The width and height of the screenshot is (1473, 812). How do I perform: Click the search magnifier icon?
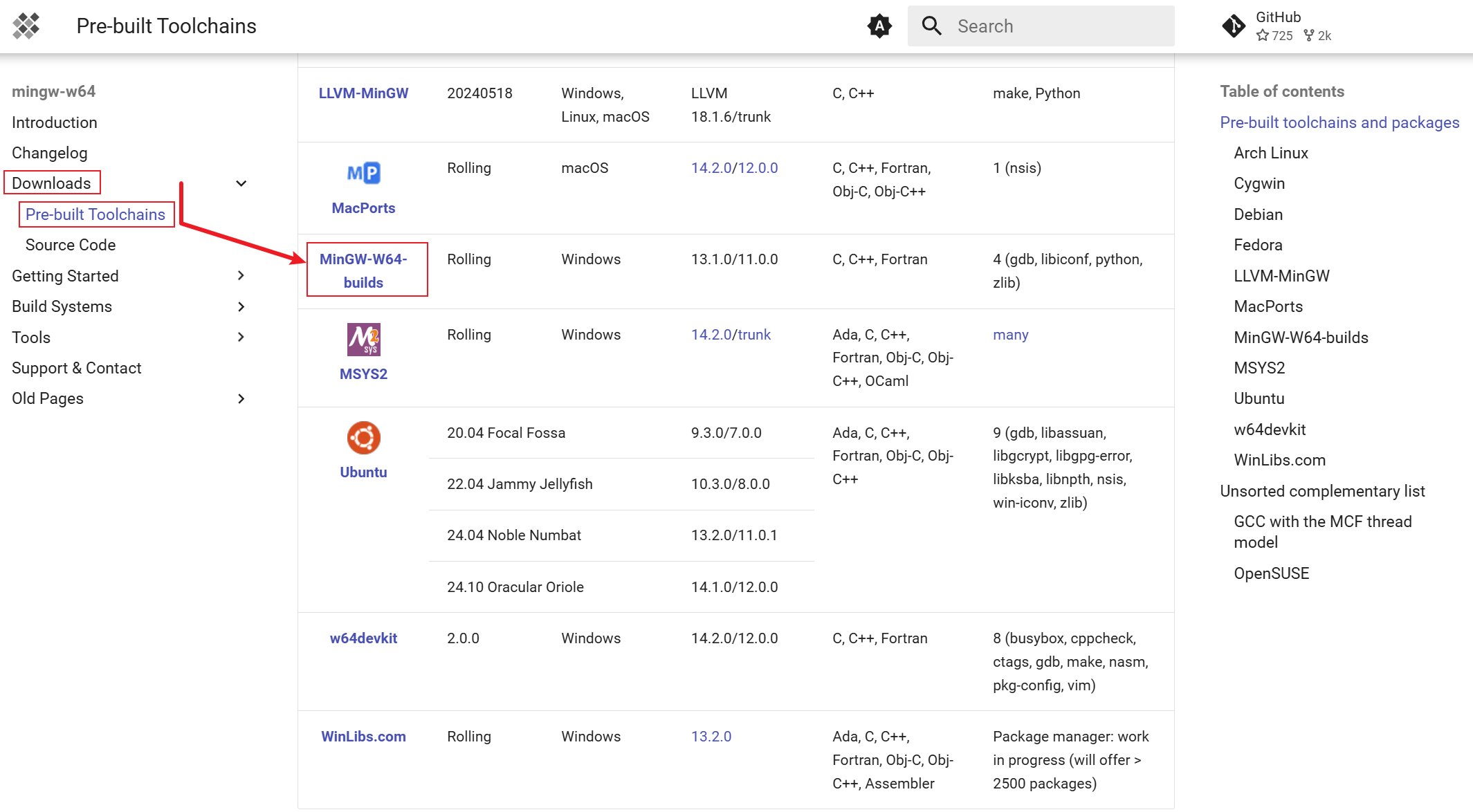[932, 26]
